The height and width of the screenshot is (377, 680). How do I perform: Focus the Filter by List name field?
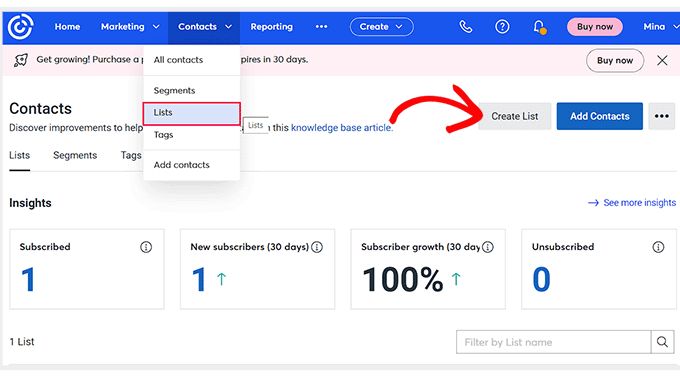(x=553, y=342)
